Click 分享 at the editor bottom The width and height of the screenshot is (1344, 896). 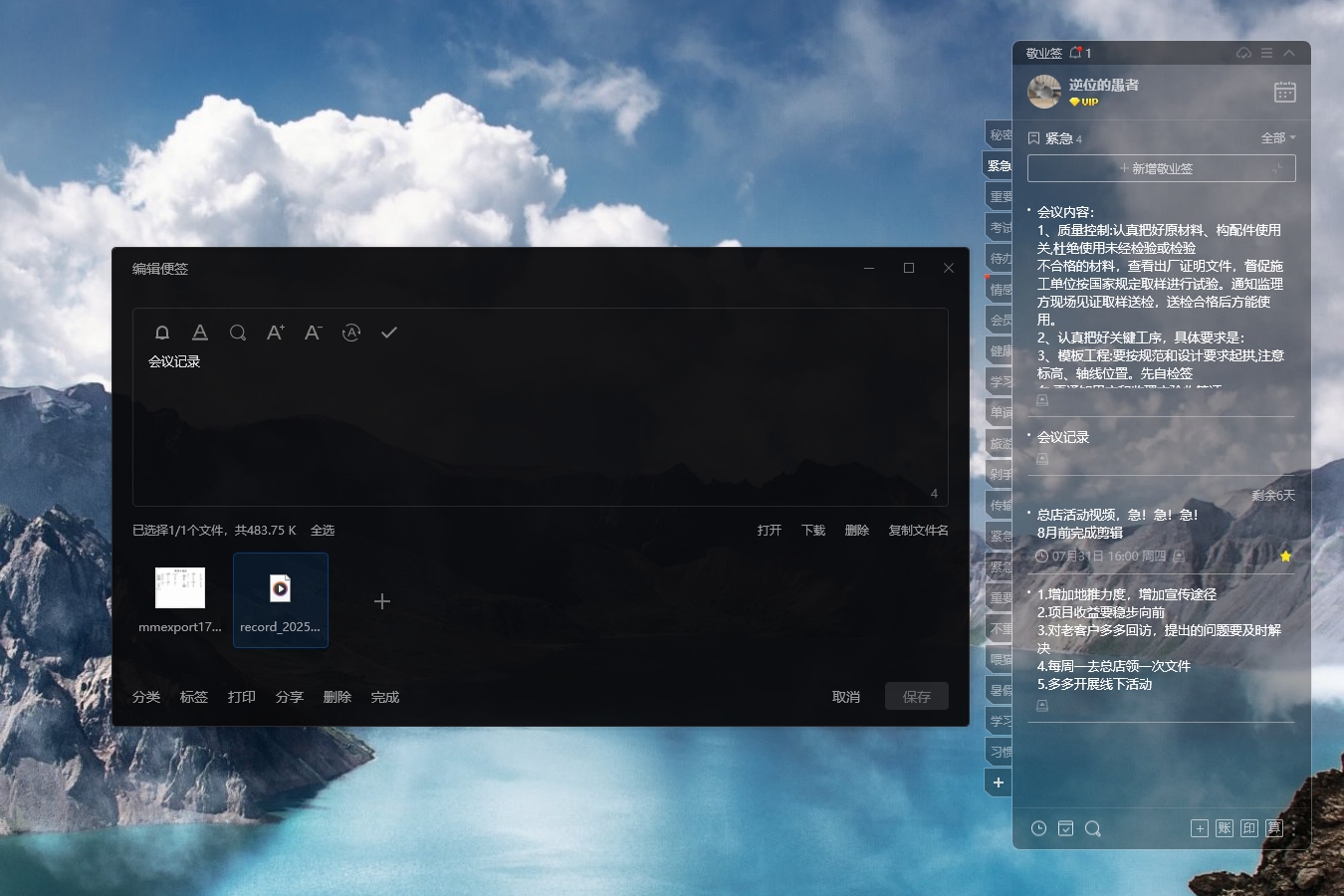290,697
